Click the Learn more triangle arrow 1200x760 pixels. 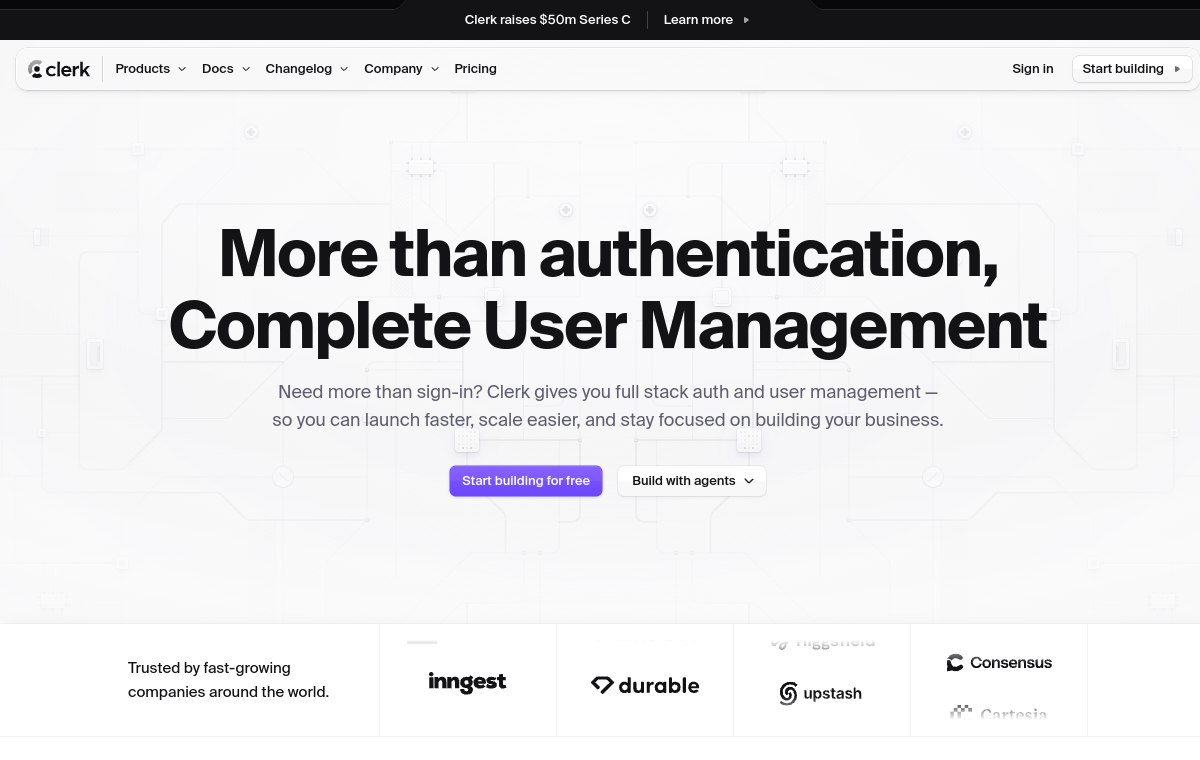click(x=746, y=20)
